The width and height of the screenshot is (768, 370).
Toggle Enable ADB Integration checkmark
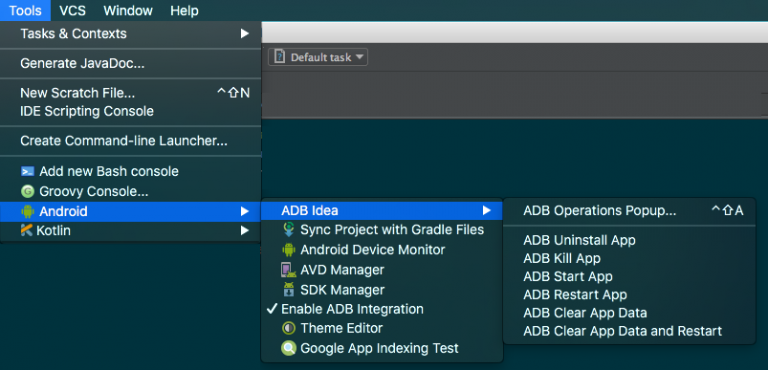coord(272,309)
